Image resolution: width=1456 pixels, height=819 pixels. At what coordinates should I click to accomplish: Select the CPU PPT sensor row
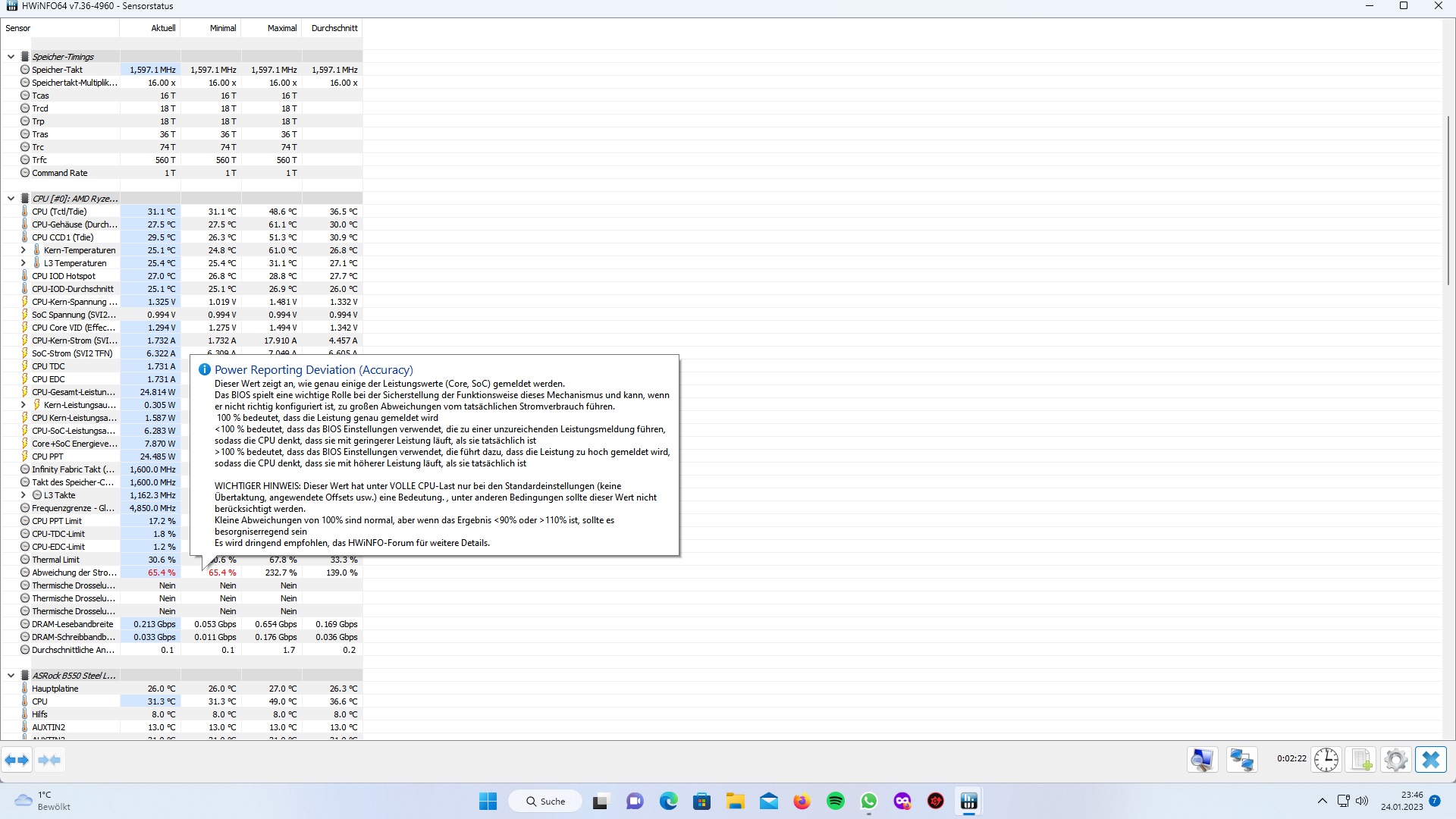pos(48,457)
